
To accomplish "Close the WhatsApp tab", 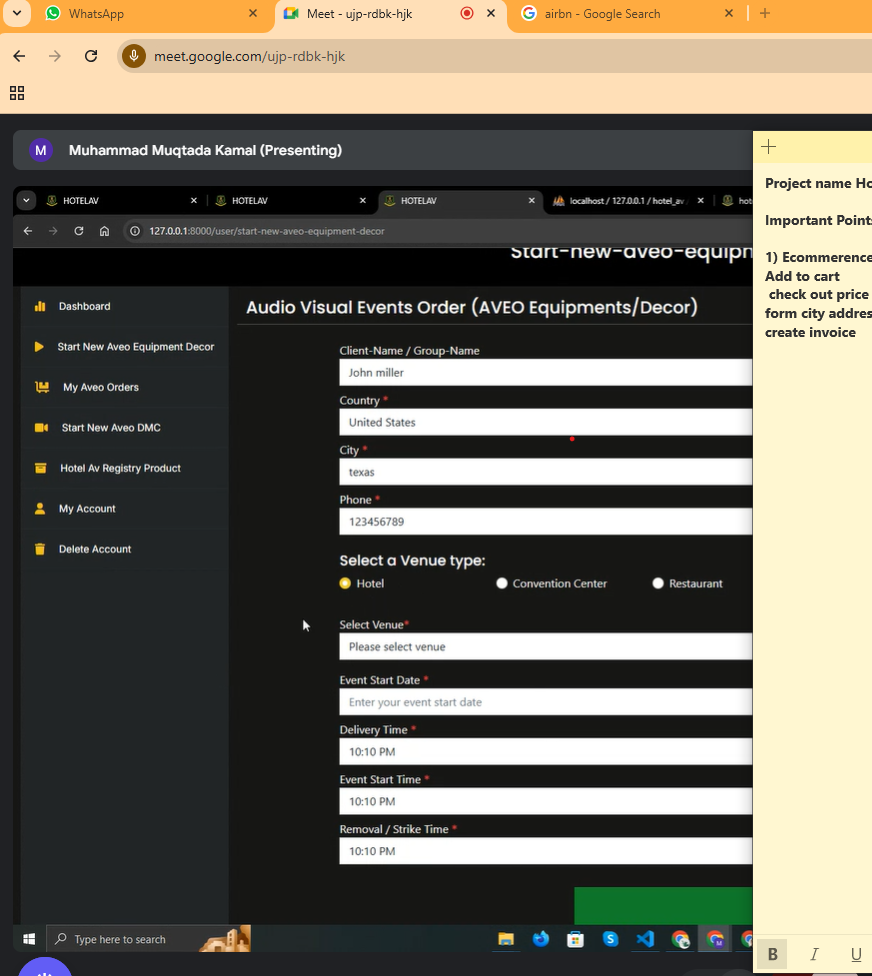I will (253, 13).
